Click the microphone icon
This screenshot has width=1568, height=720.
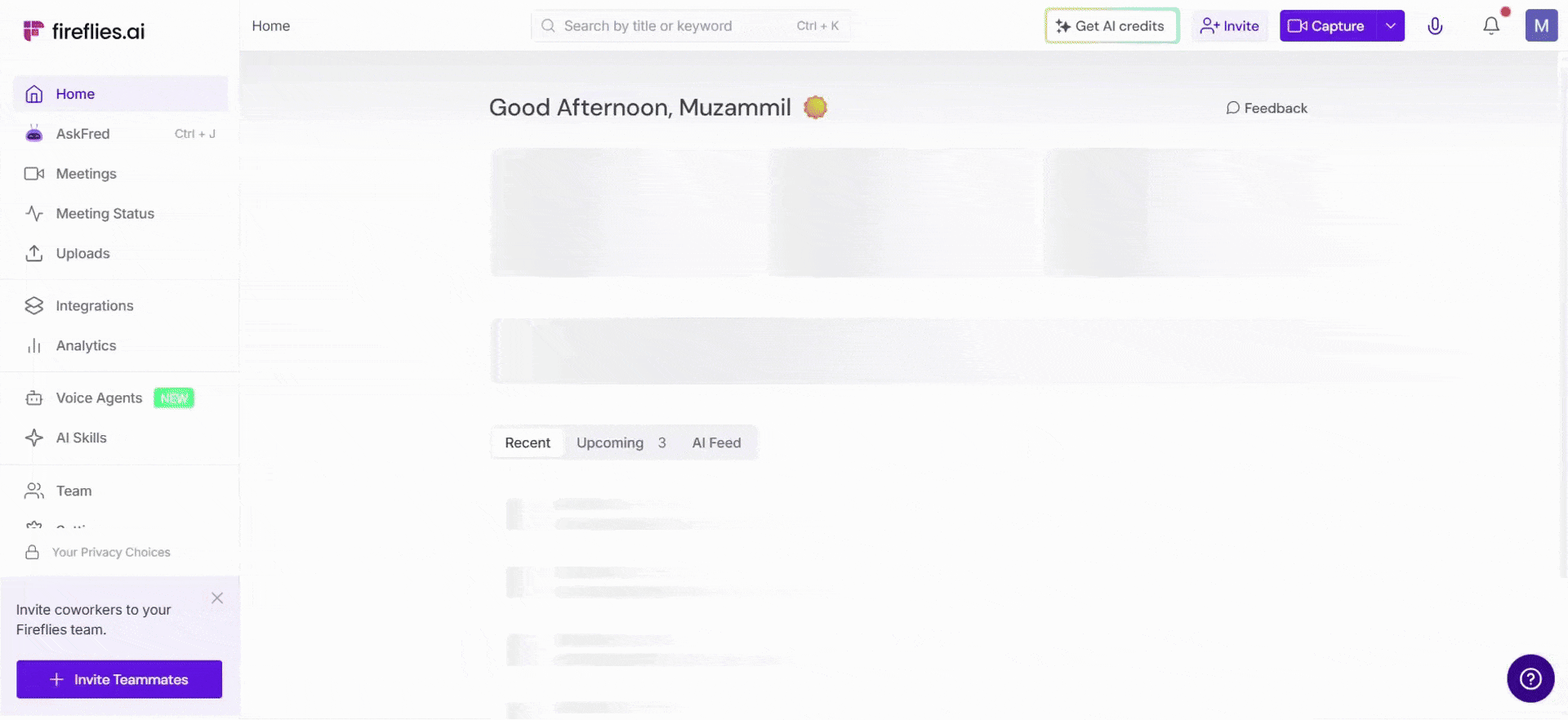[1435, 26]
